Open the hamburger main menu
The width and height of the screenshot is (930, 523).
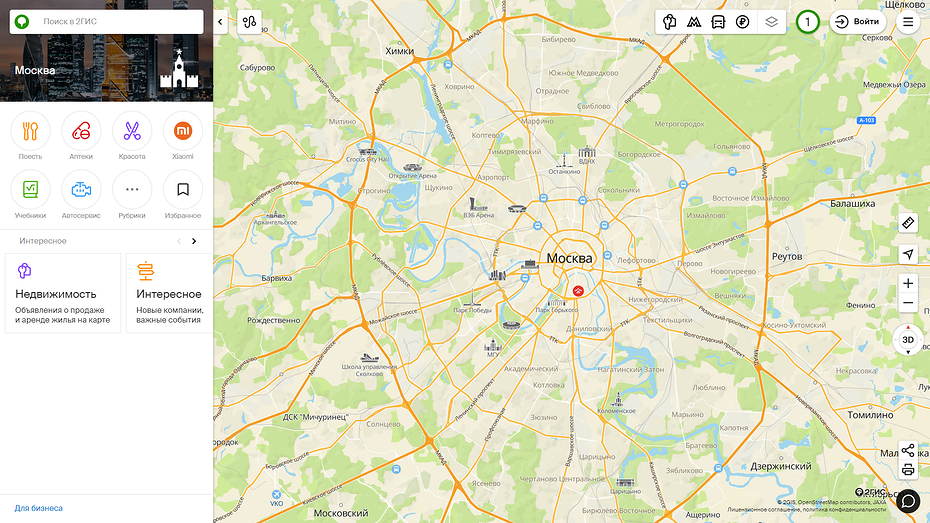(x=908, y=22)
